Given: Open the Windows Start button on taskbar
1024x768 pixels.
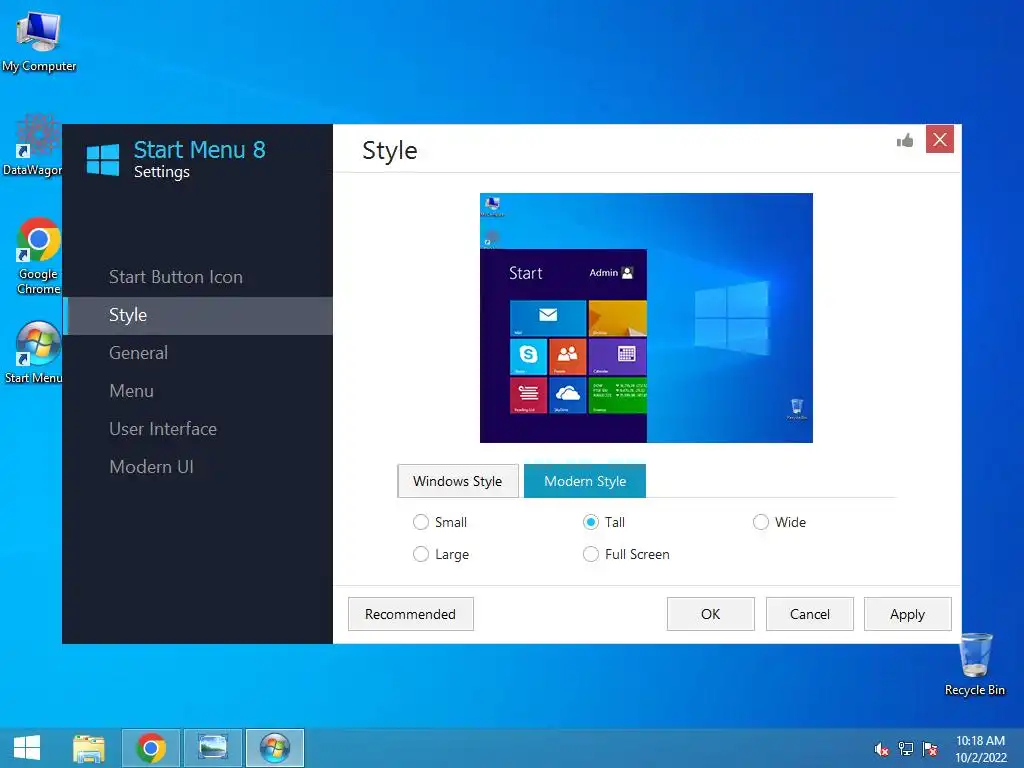Looking at the screenshot, I should [27, 748].
